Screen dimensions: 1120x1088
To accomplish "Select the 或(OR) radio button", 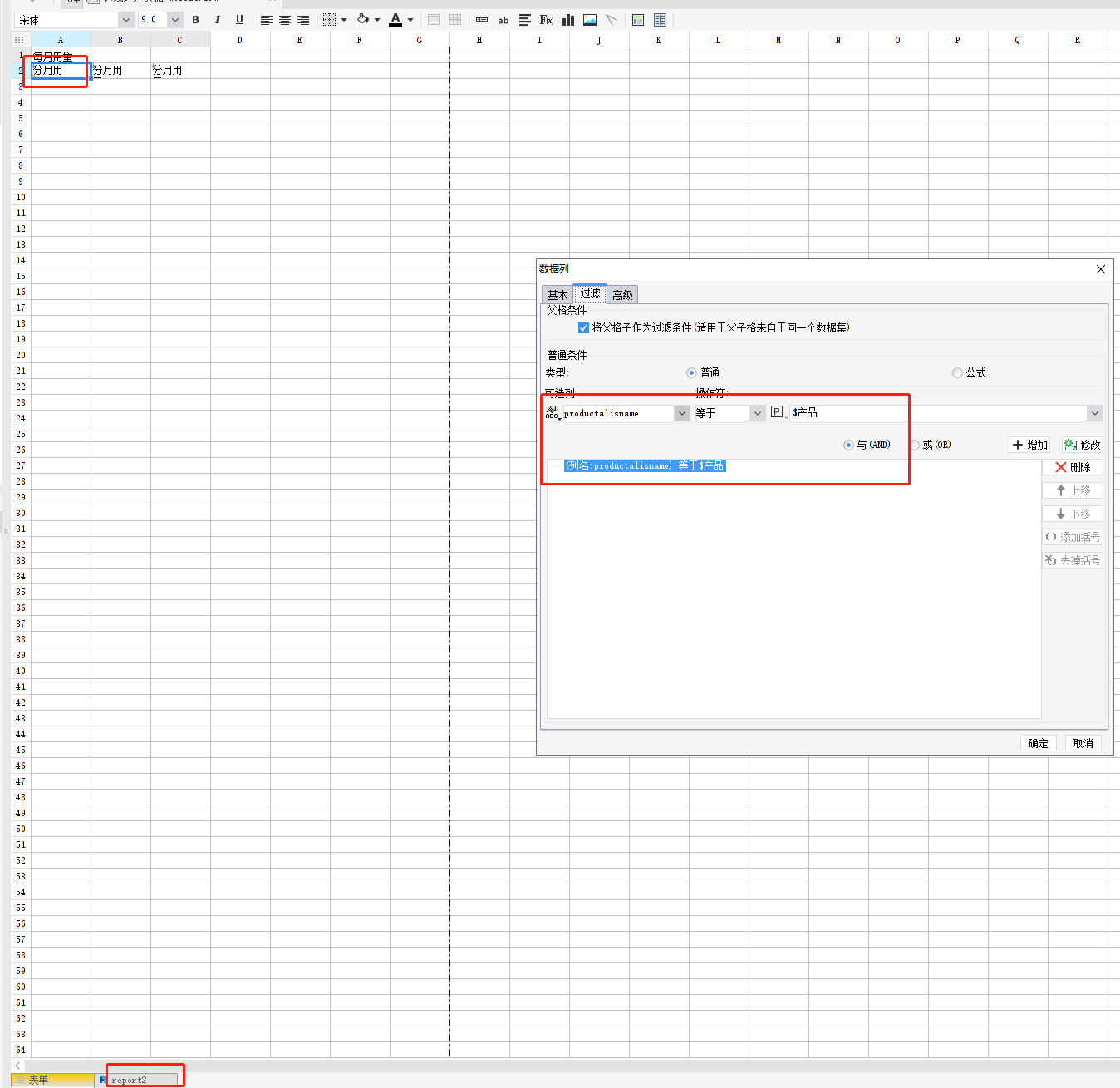I will (914, 445).
